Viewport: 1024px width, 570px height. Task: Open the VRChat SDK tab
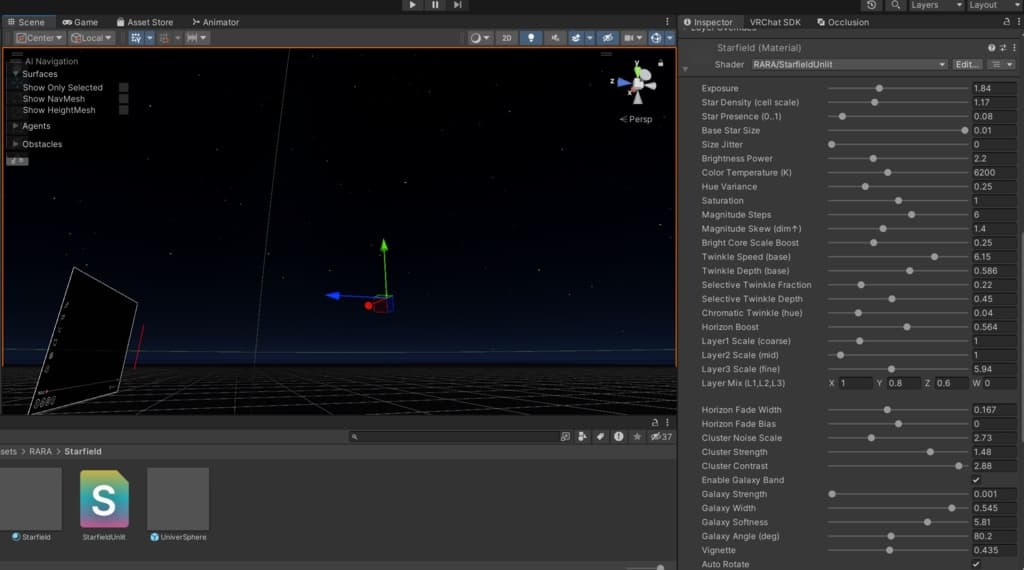click(775, 22)
